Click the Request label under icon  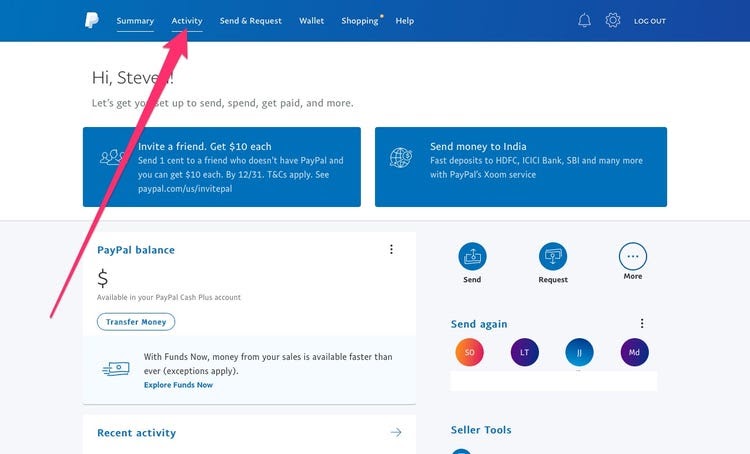(x=553, y=280)
